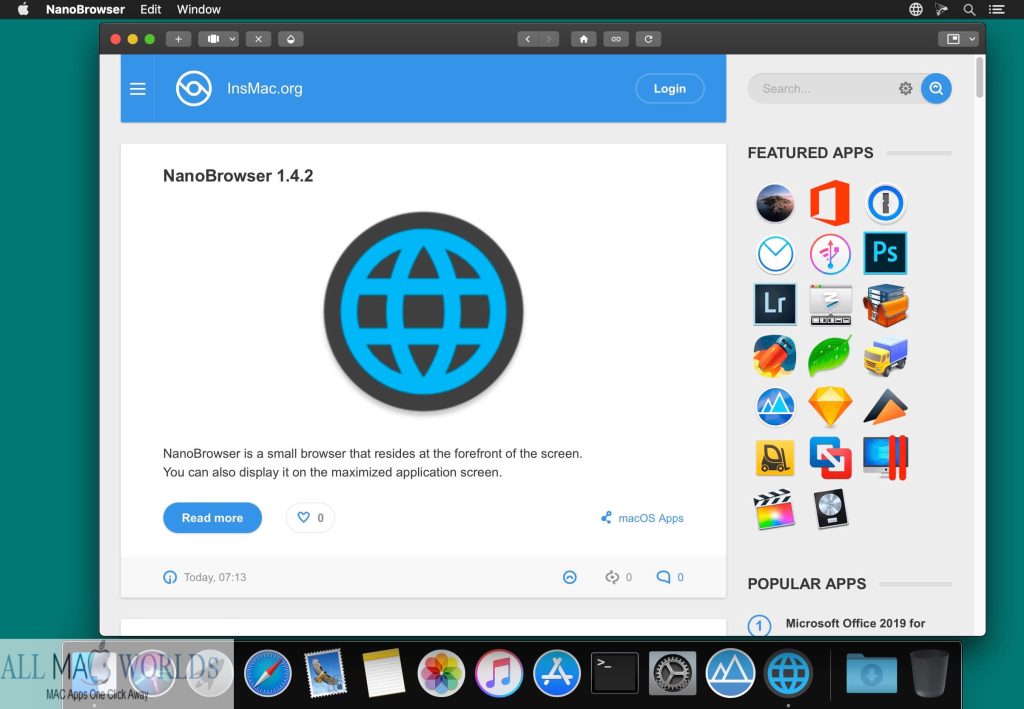The image size is (1024, 709).
Task: Open 1Password featured app icon
Action: 886,203
